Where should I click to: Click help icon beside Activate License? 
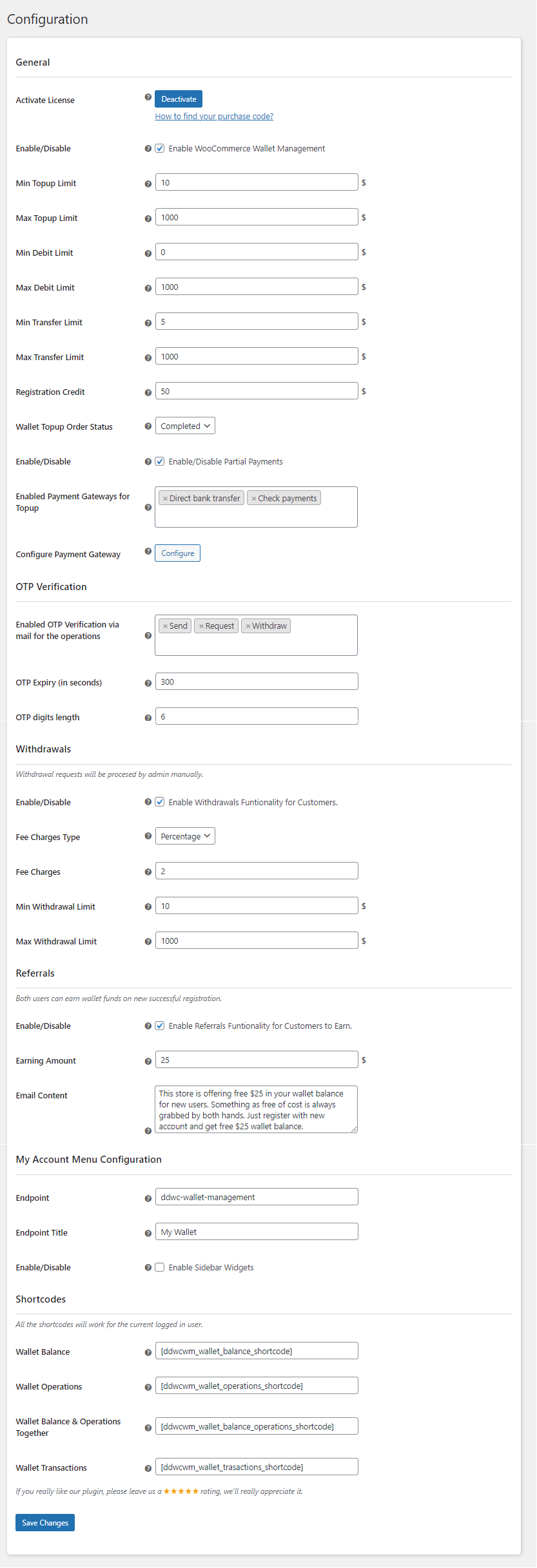[x=148, y=97]
